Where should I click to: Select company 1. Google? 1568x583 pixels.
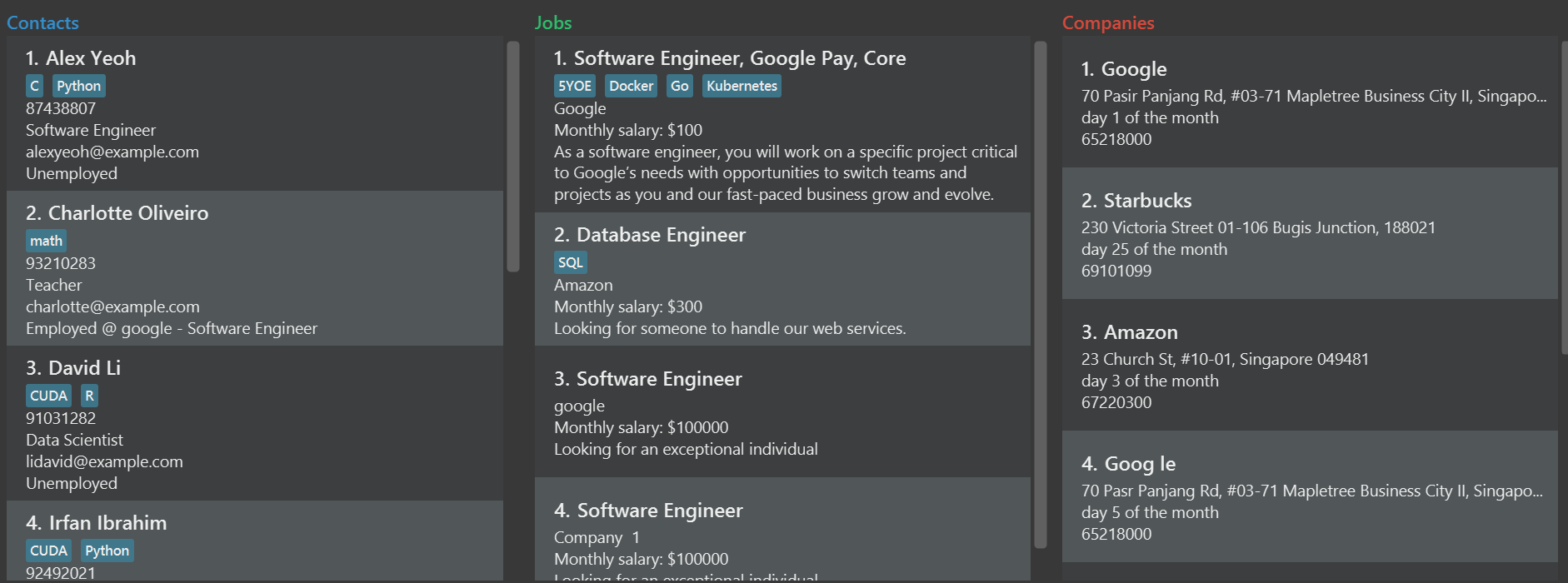[1310, 102]
